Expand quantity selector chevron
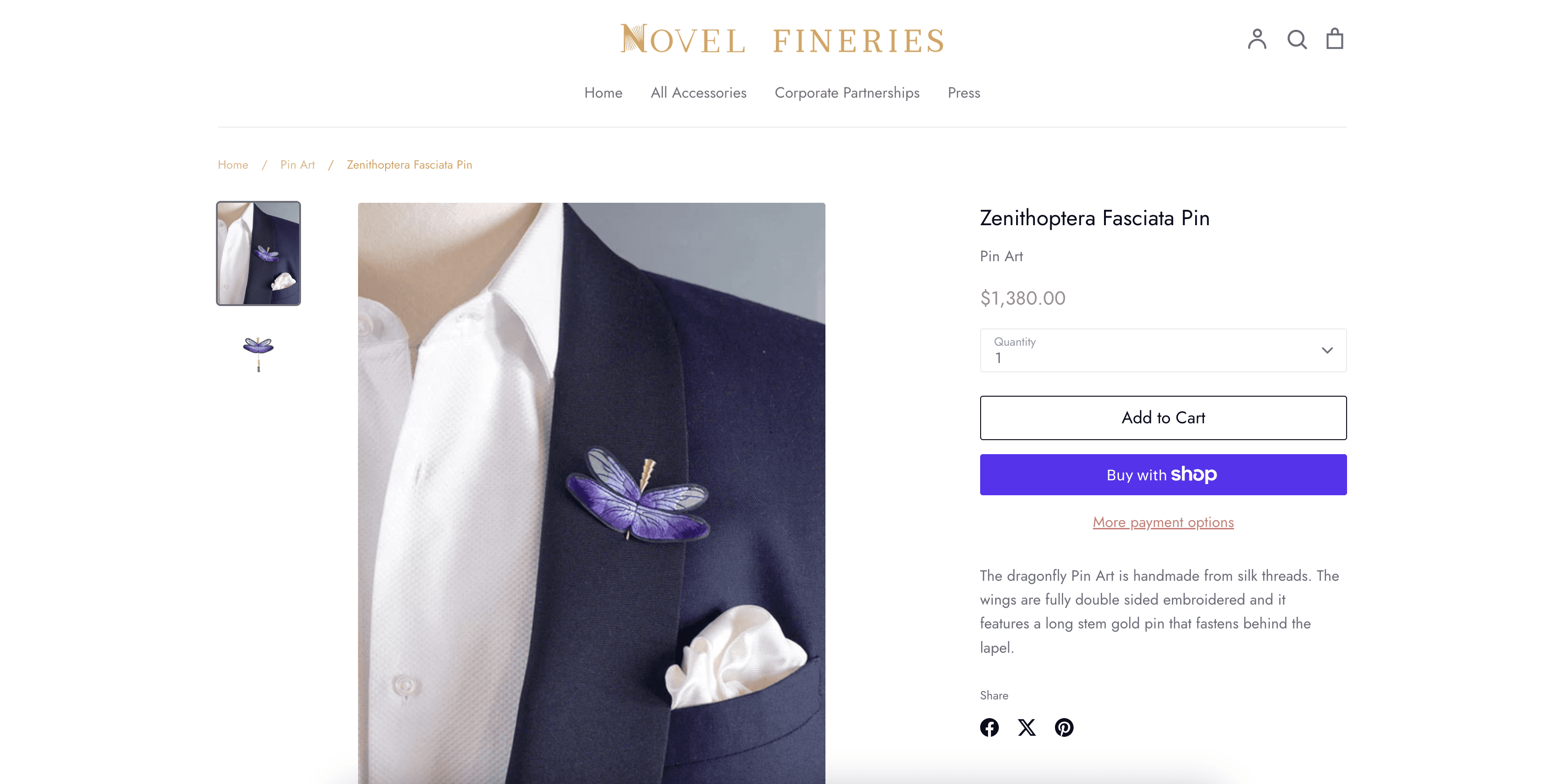The height and width of the screenshot is (784, 1563). tap(1327, 350)
